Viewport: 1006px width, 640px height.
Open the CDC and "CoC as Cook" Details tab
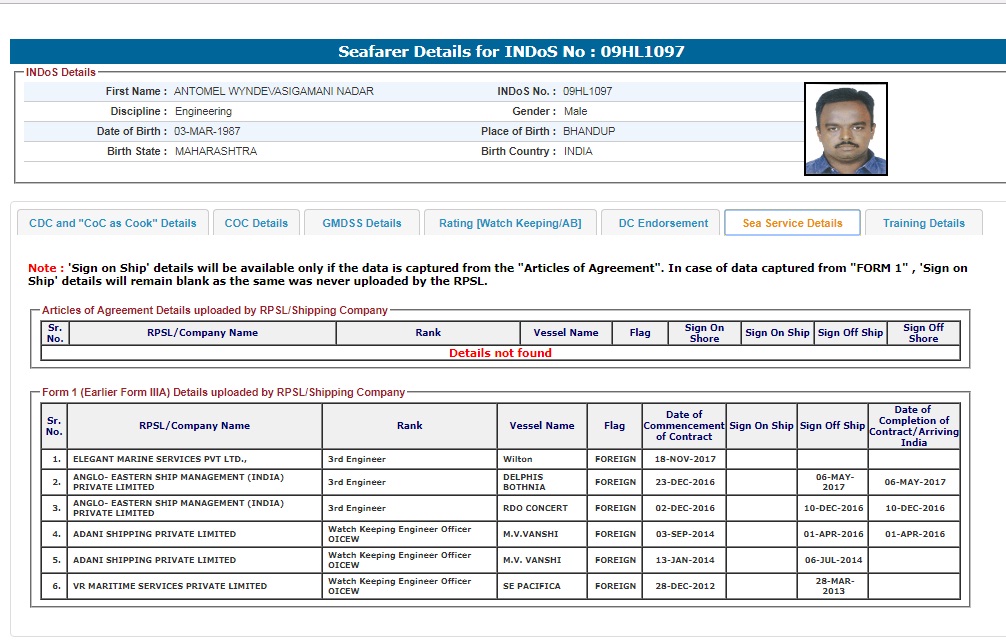click(113, 223)
